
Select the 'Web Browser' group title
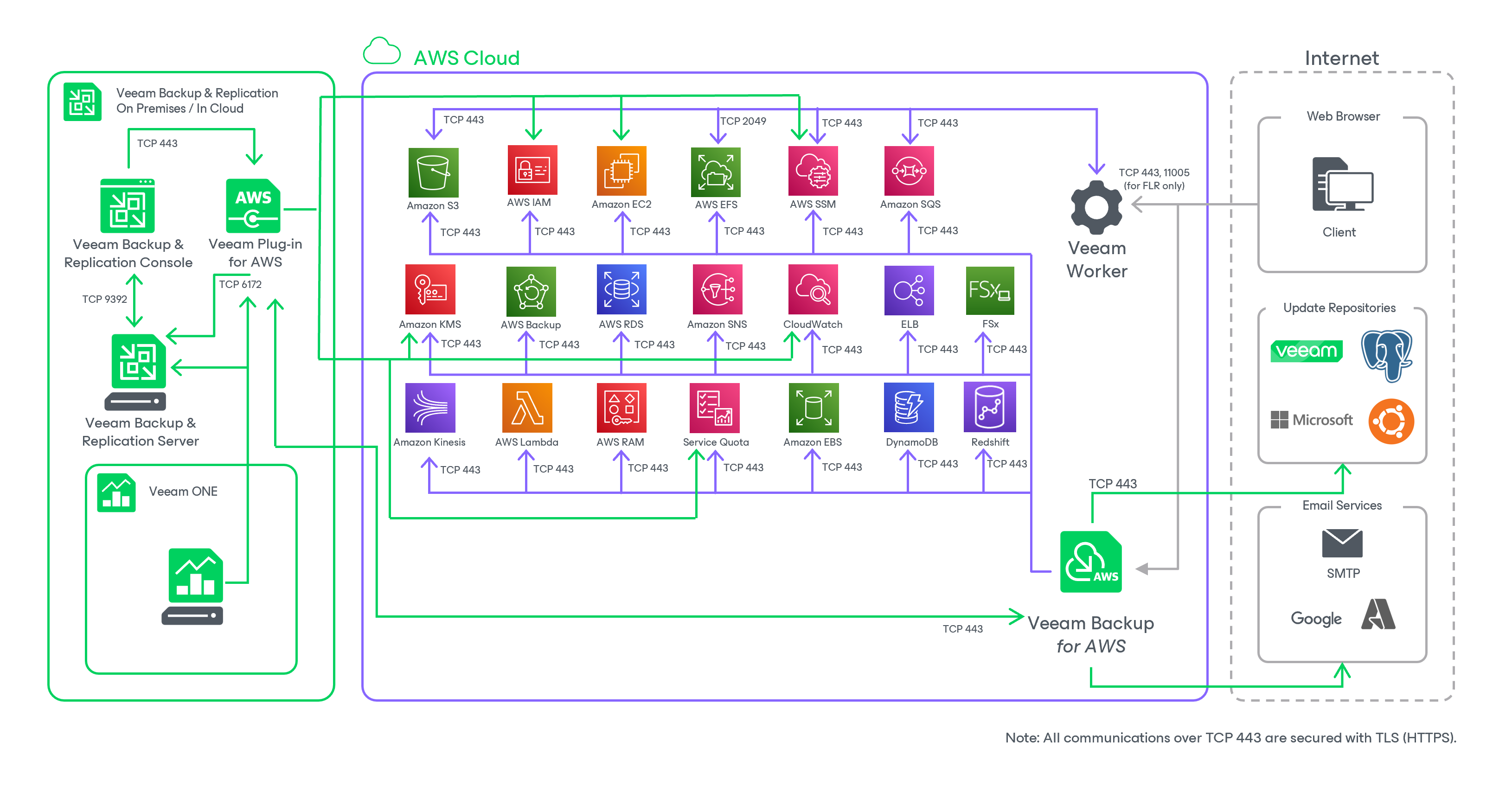coord(1343,116)
